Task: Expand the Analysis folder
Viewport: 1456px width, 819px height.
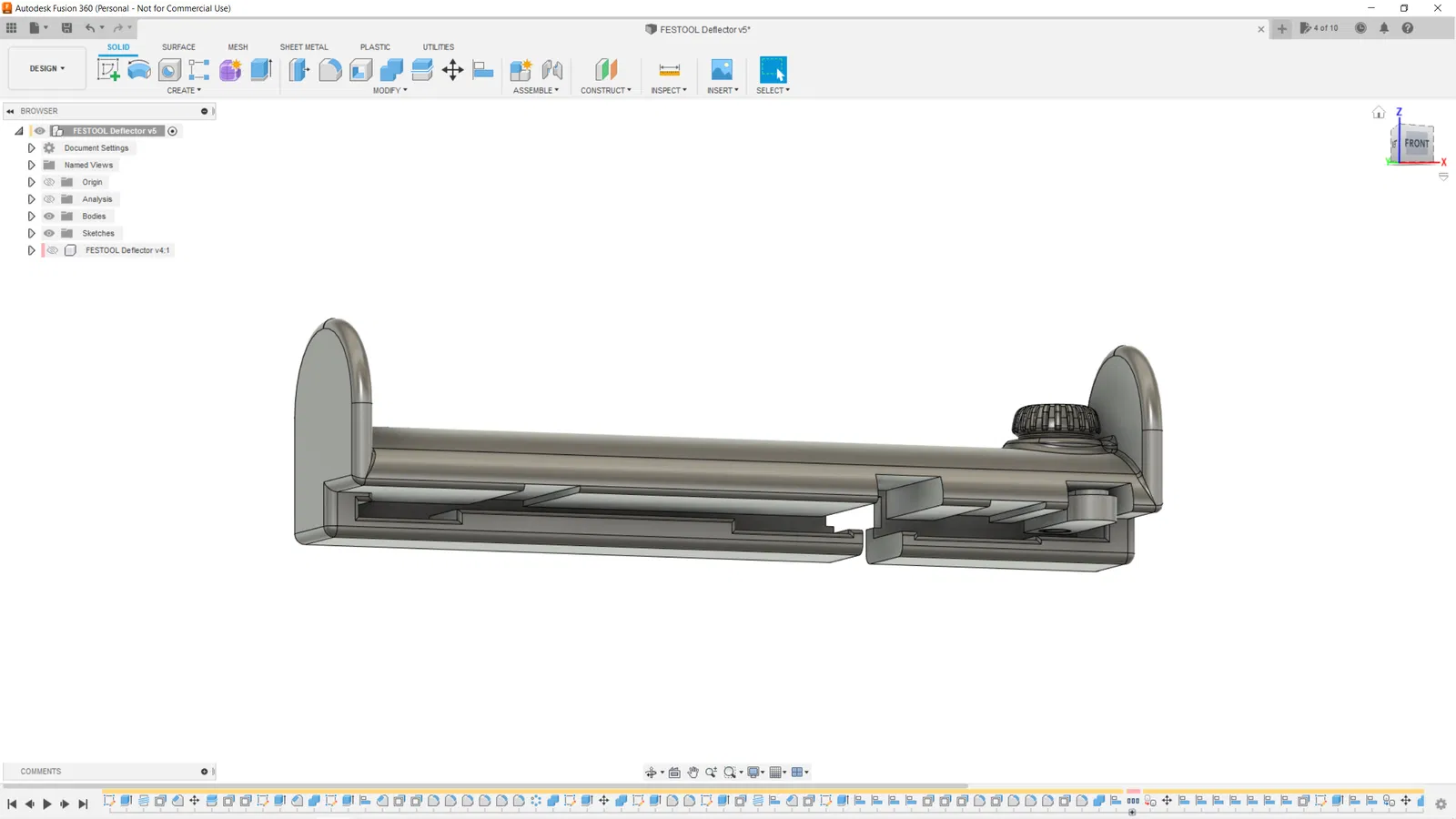Action: point(31,199)
